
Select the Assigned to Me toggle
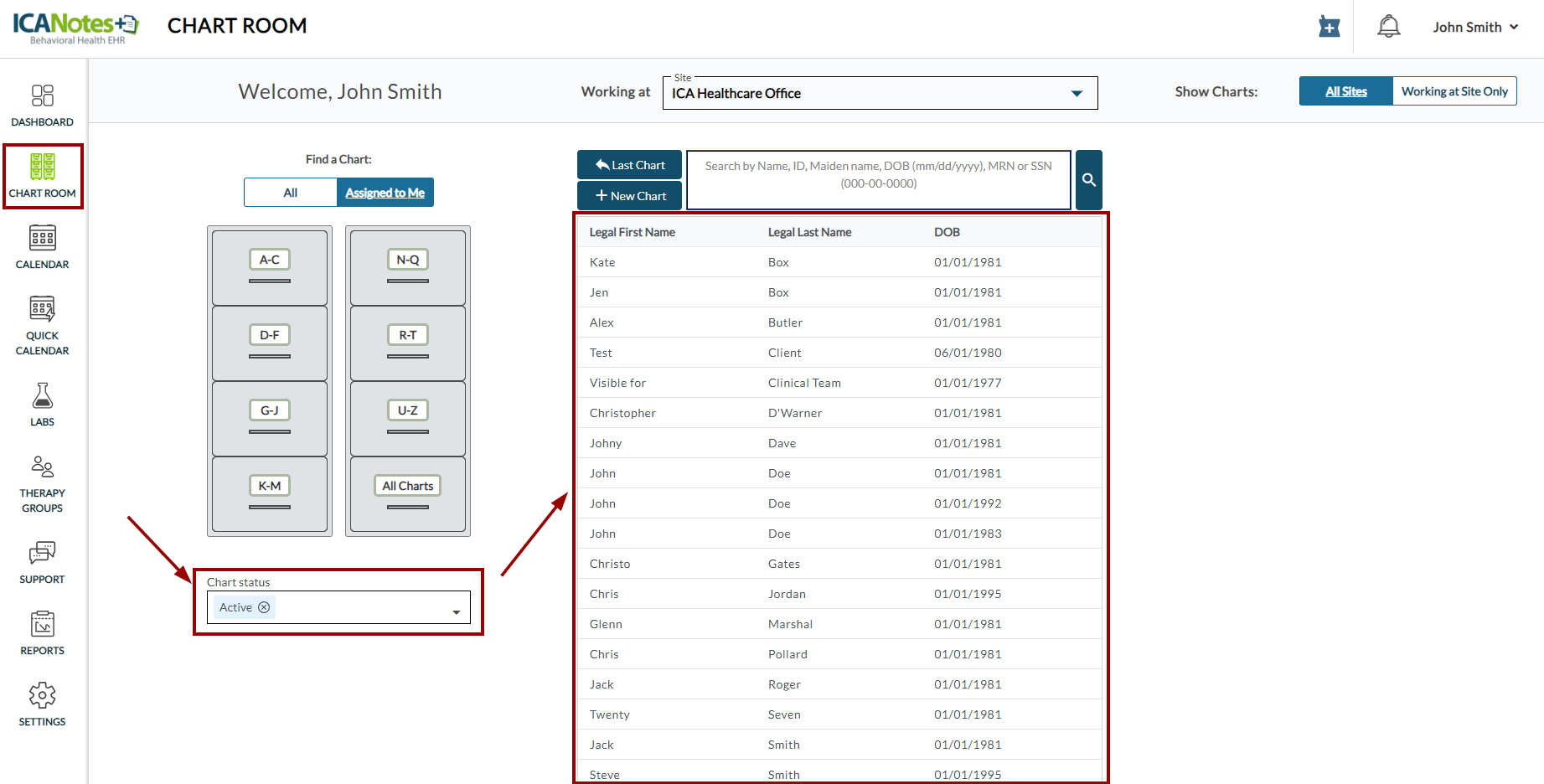click(x=385, y=193)
